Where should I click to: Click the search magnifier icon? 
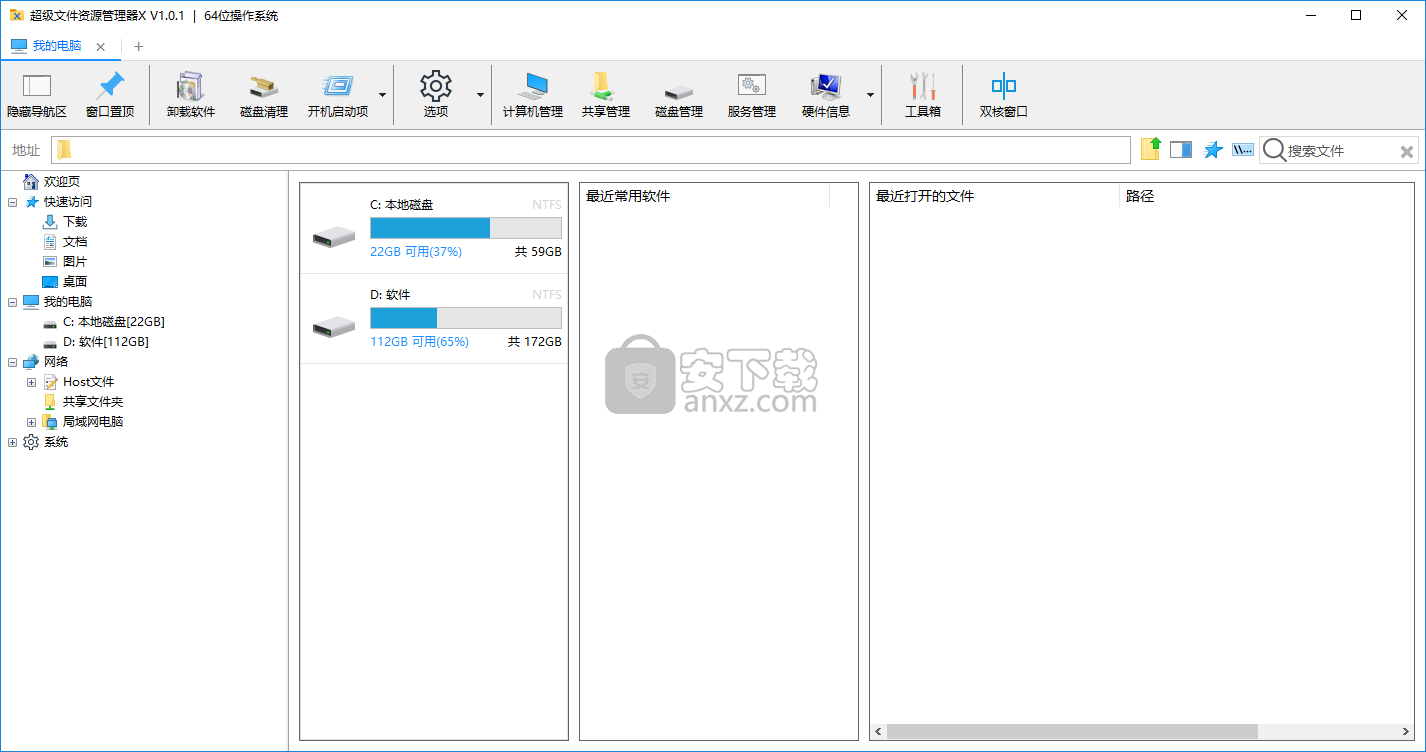tap(1273, 150)
